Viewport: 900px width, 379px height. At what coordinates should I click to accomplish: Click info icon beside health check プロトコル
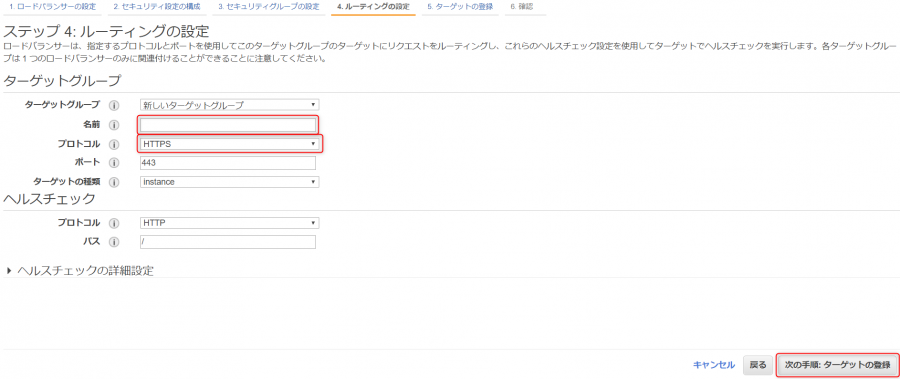pyautogui.click(x=114, y=223)
